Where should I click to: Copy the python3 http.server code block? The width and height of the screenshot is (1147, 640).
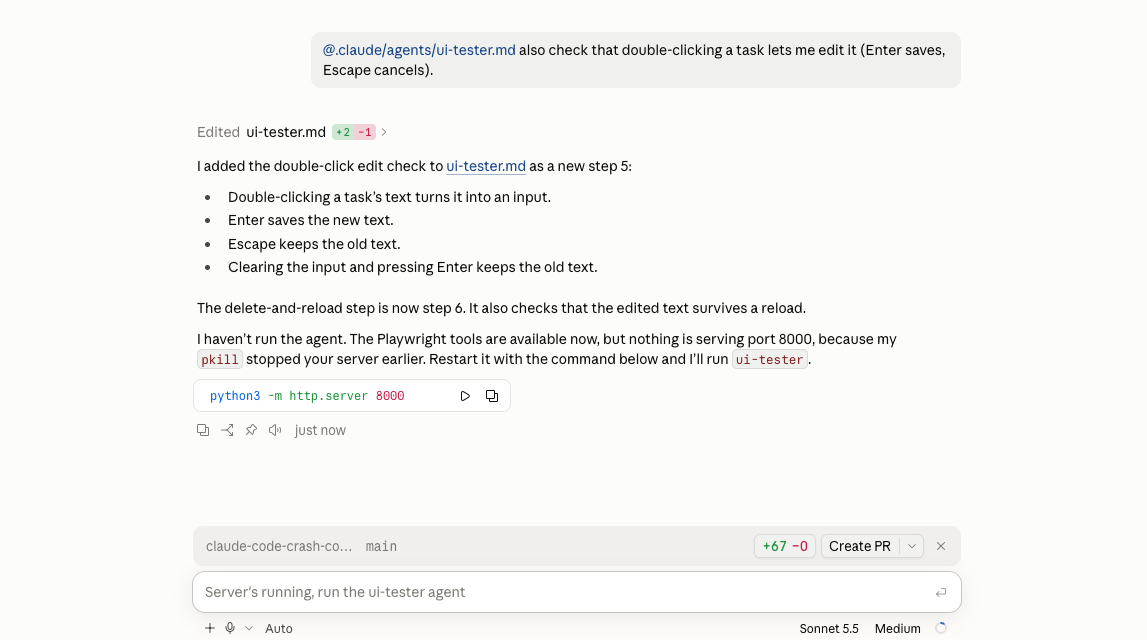pyautogui.click(x=492, y=396)
